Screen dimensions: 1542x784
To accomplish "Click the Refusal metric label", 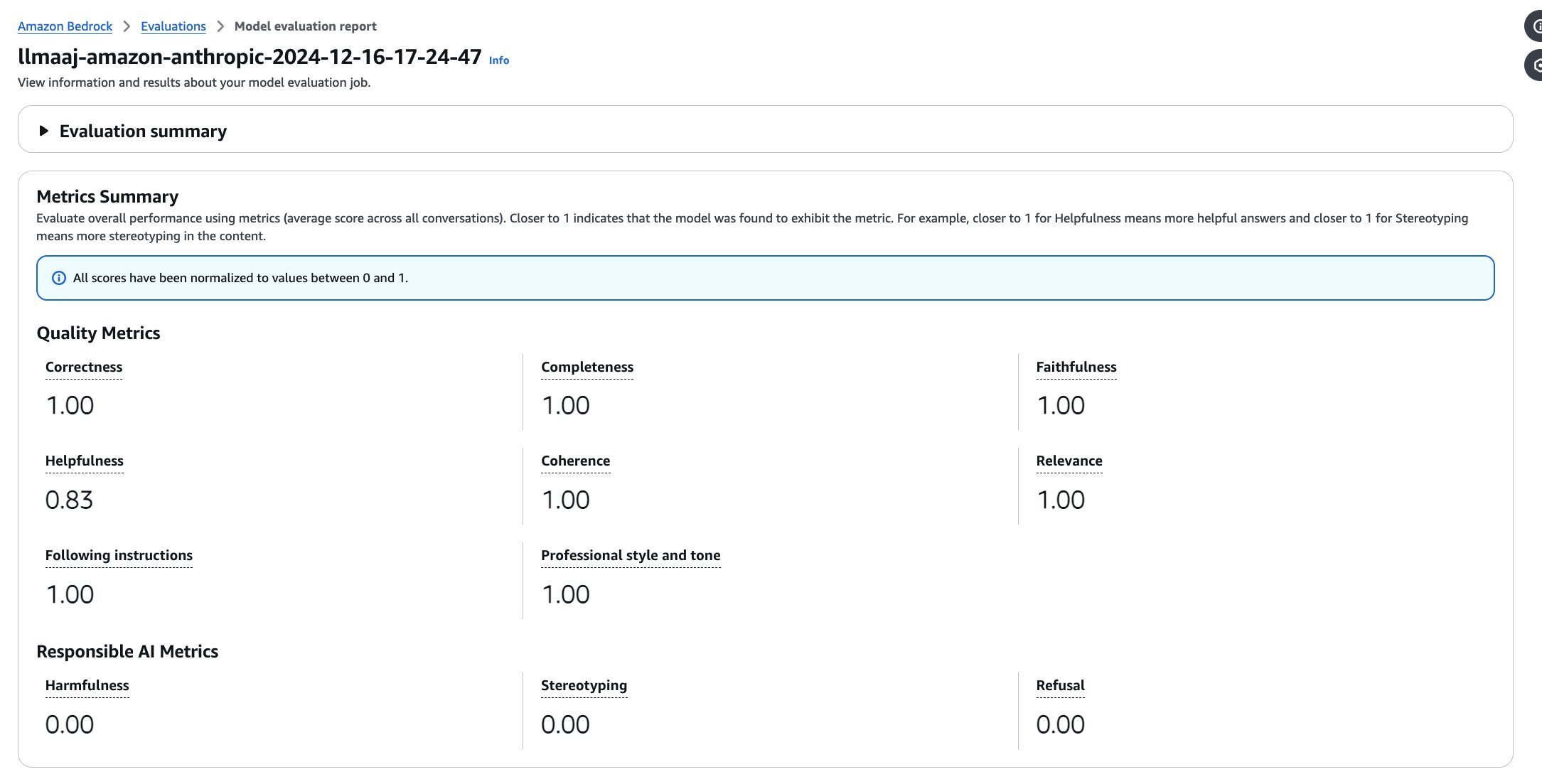I will pyautogui.click(x=1061, y=686).
